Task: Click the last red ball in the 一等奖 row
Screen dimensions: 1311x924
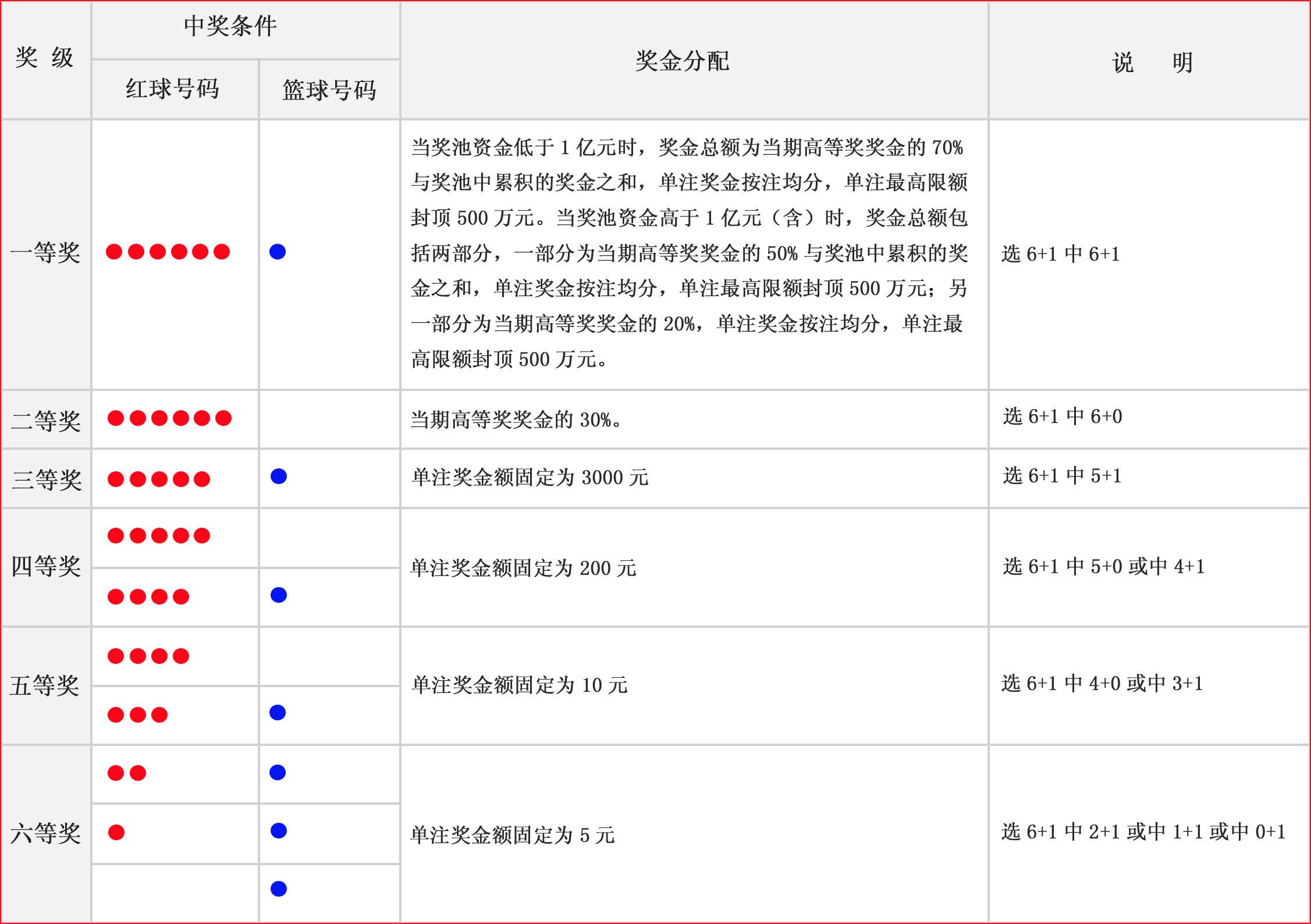Action: tap(222, 251)
